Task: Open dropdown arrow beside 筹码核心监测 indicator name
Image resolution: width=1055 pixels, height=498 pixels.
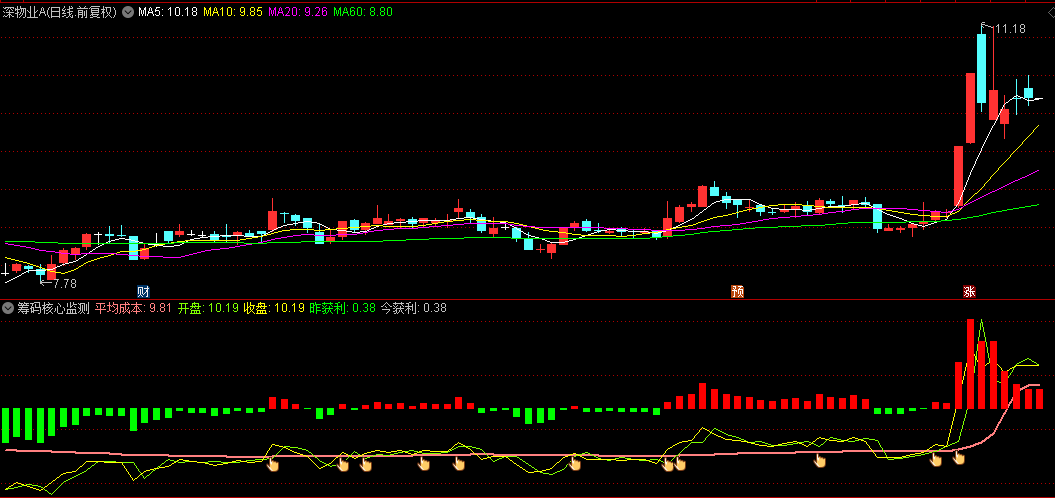Action: 8,308
